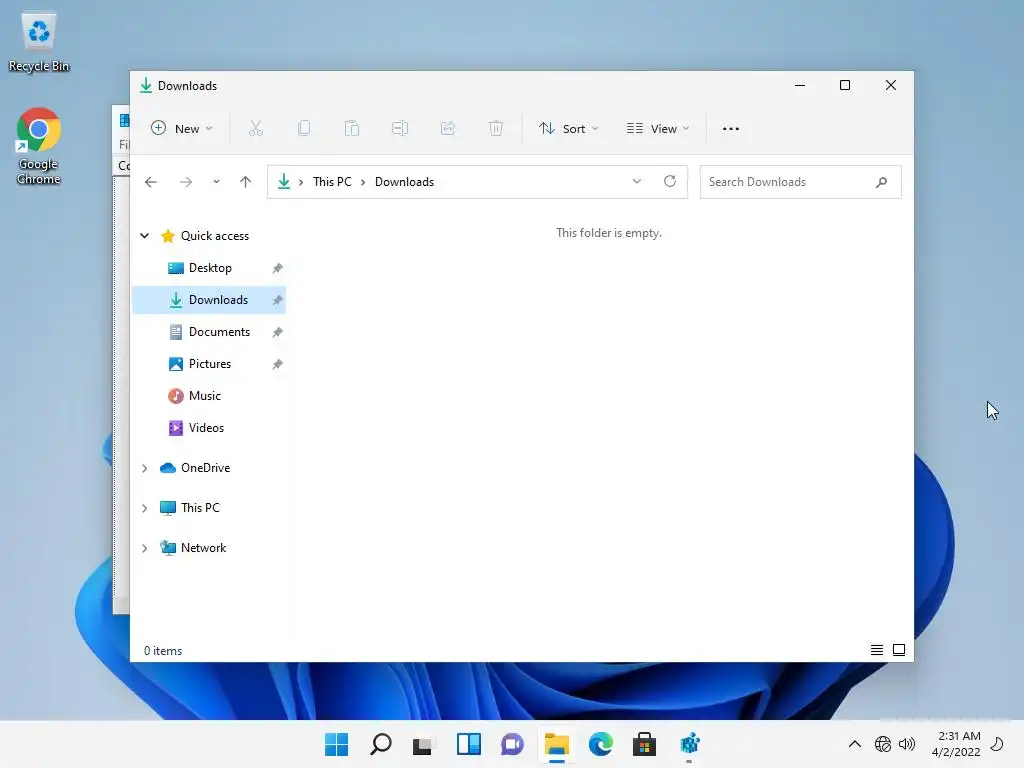Launch Microsoft Edge from the taskbar
1024x768 pixels.
click(600, 744)
